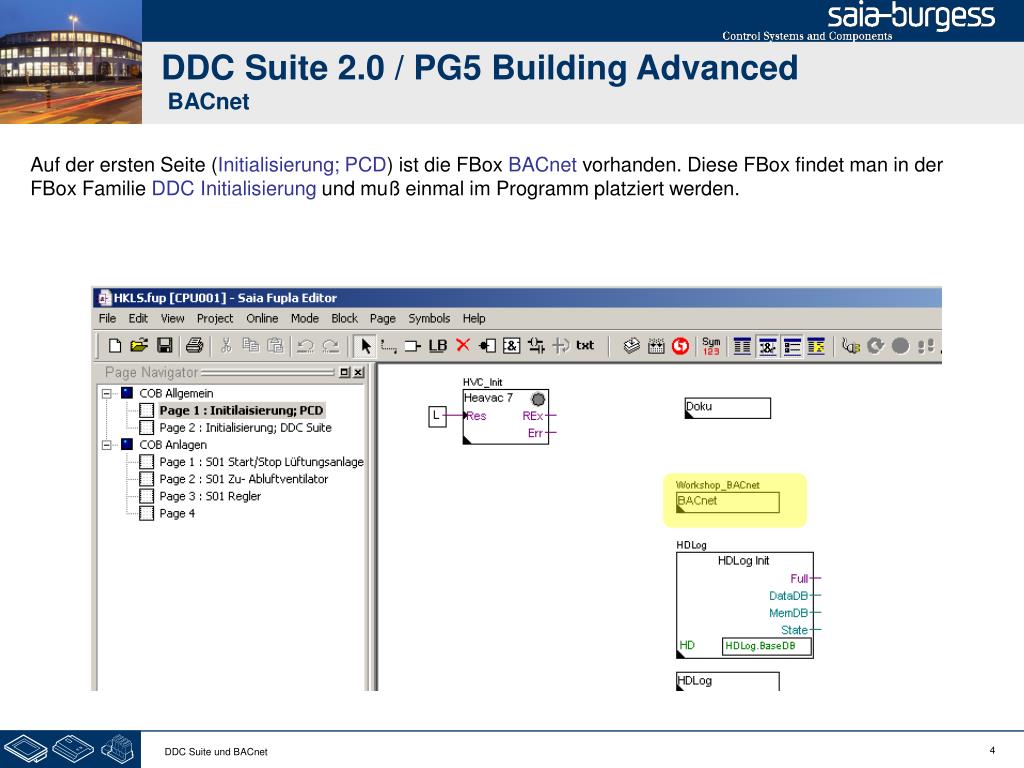Click the yellow highlighted view icon
Viewport: 1024px width, 768px height.
(x=816, y=345)
